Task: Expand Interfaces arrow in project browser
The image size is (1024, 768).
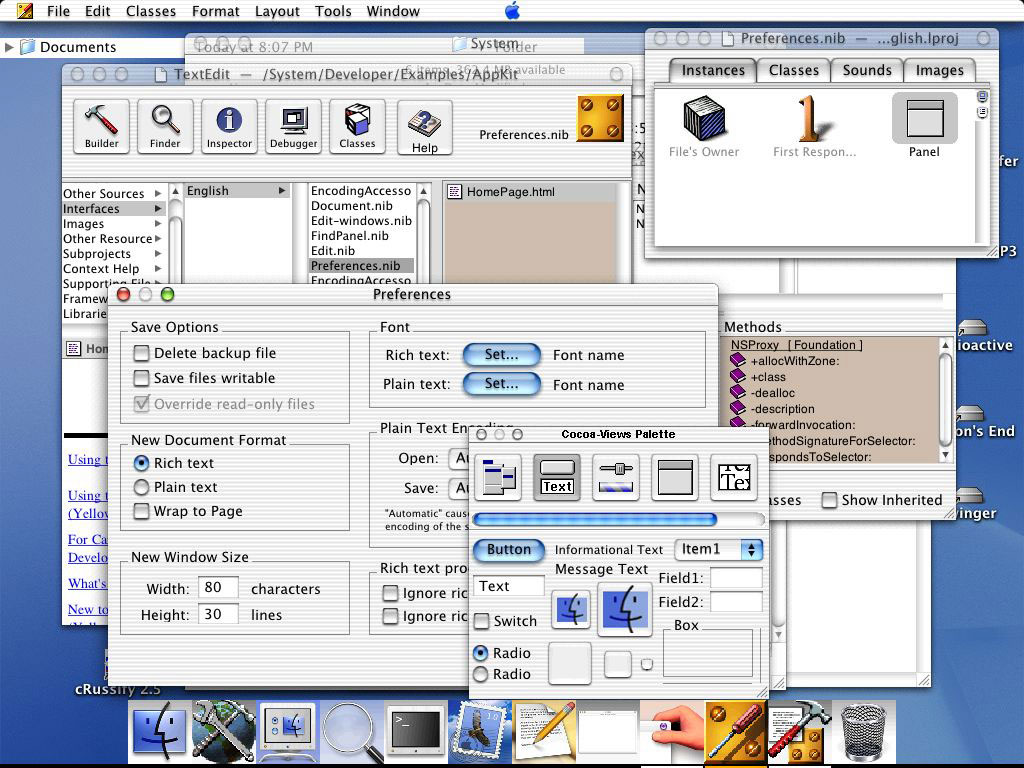Action: coord(158,208)
